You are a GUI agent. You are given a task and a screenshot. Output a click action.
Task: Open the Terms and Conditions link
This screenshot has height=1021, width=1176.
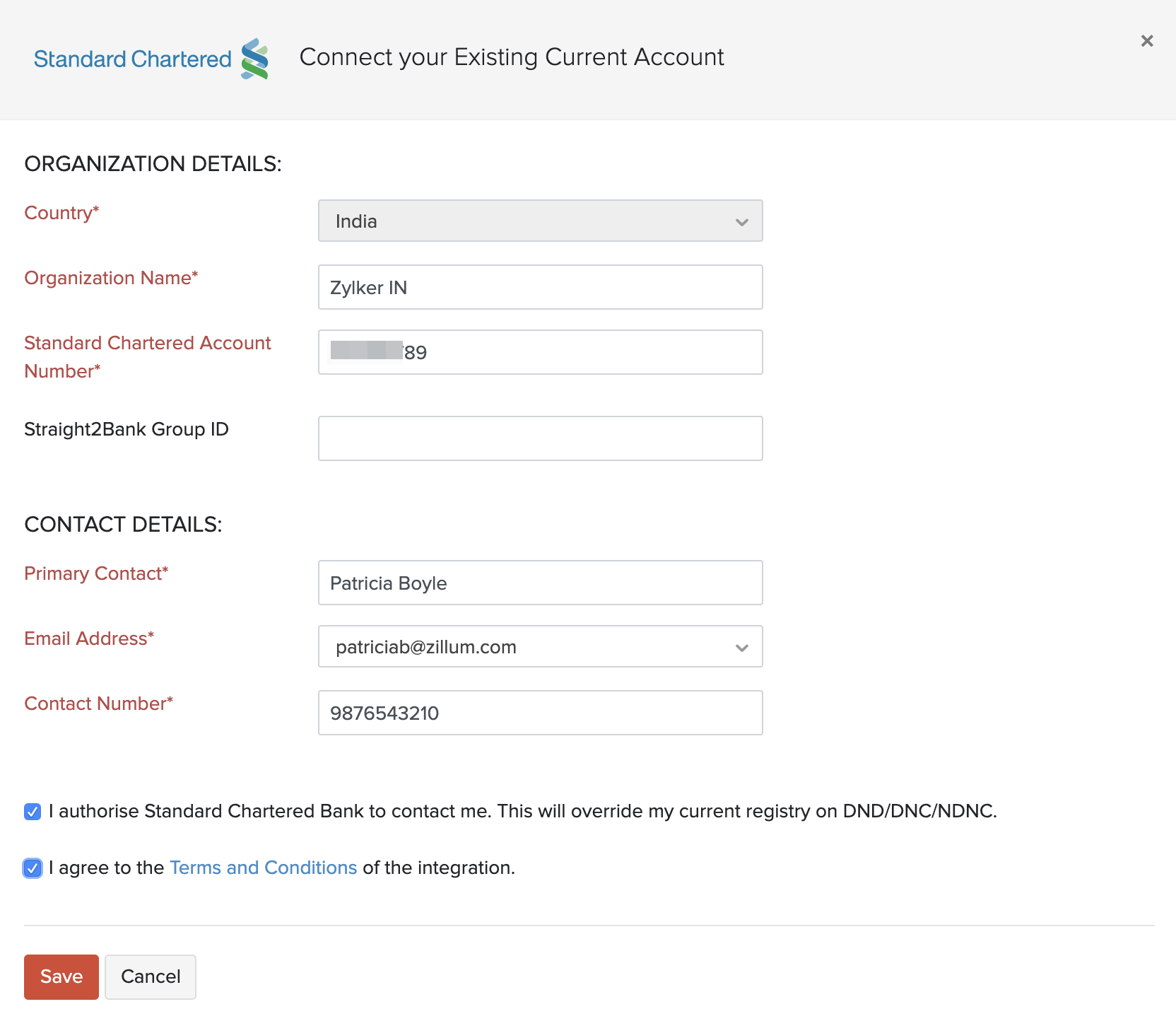(263, 868)
